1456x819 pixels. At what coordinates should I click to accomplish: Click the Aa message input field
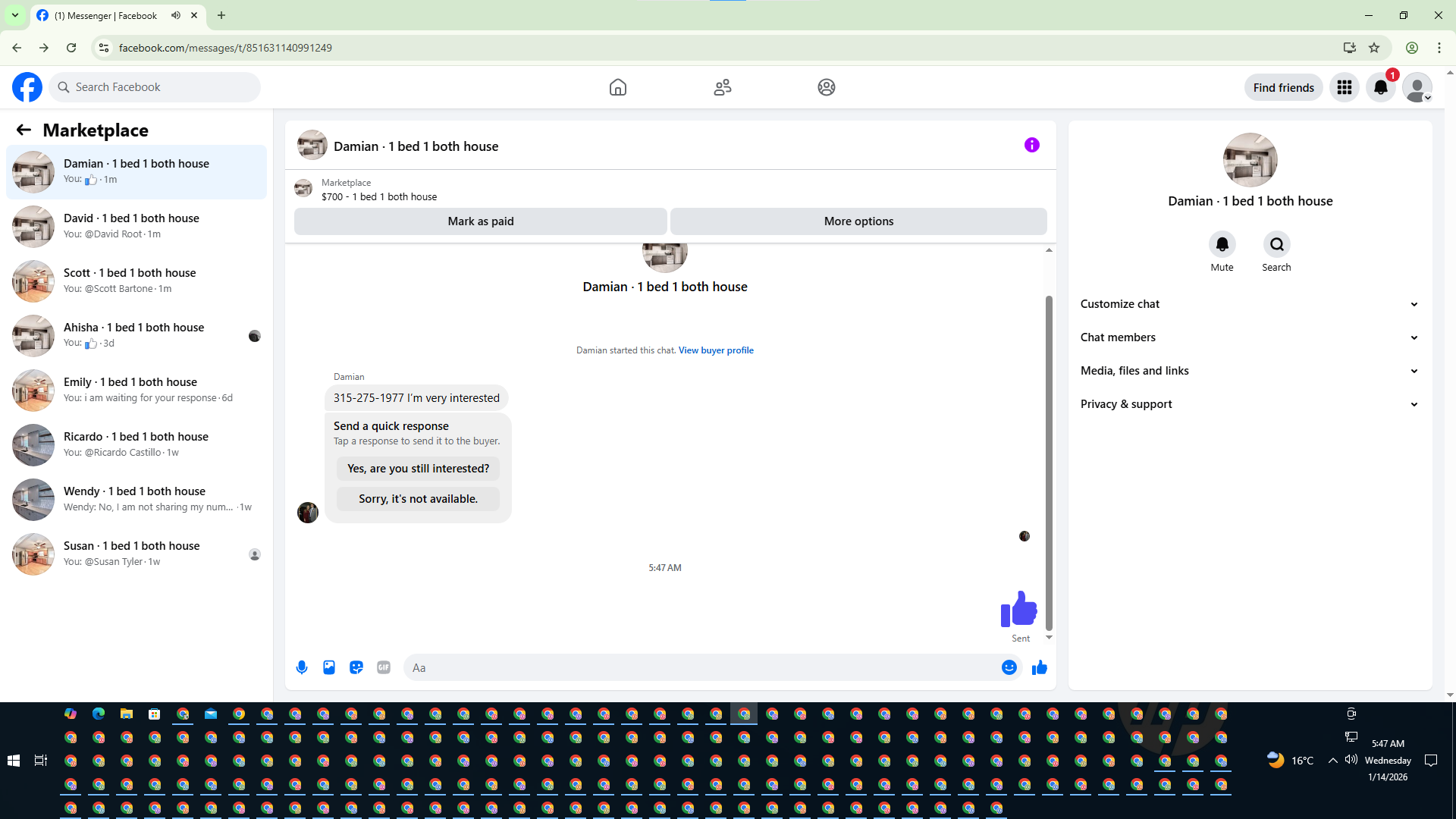(698, 667)
